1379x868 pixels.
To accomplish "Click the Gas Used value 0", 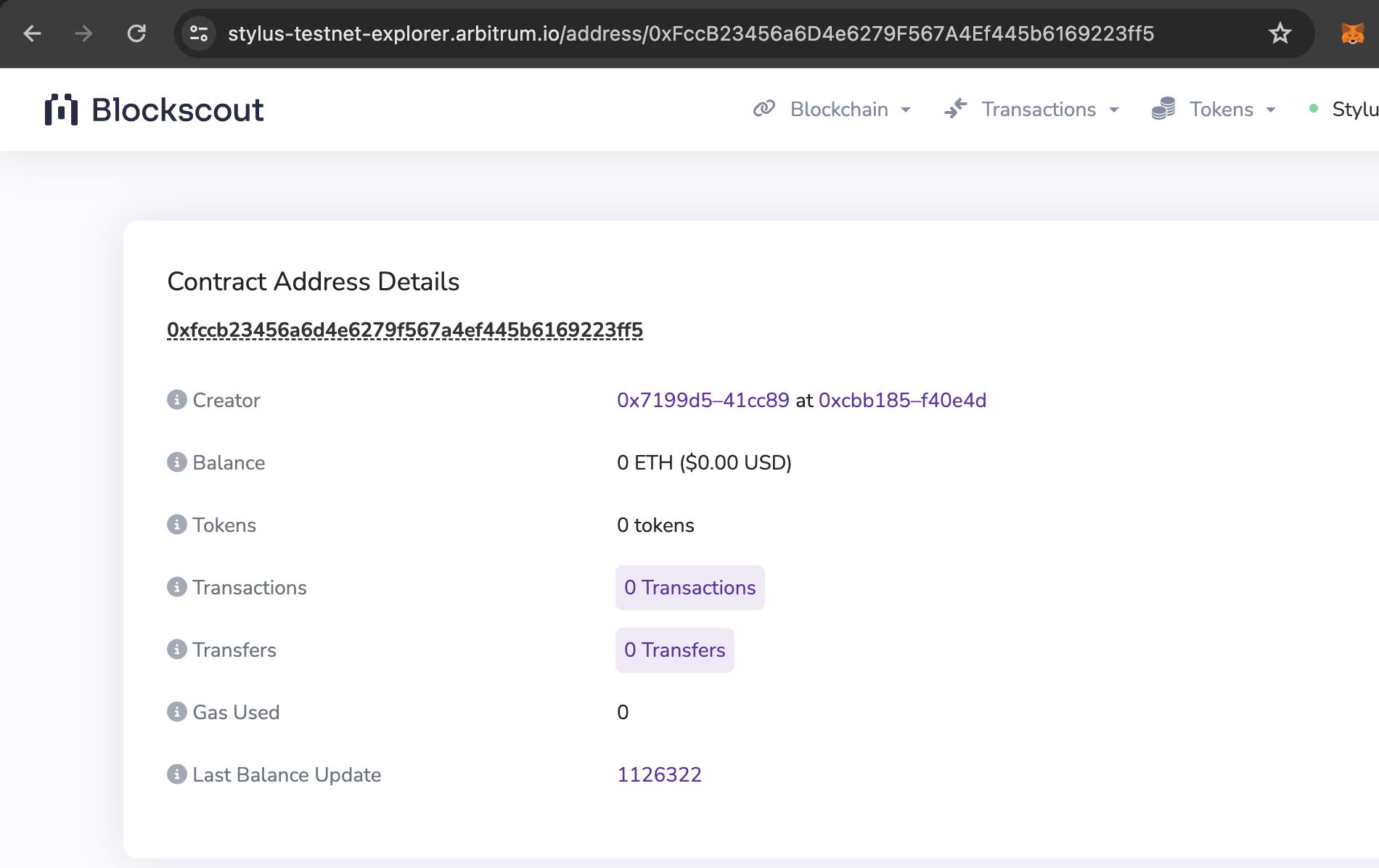I will (x=623, y=712).
